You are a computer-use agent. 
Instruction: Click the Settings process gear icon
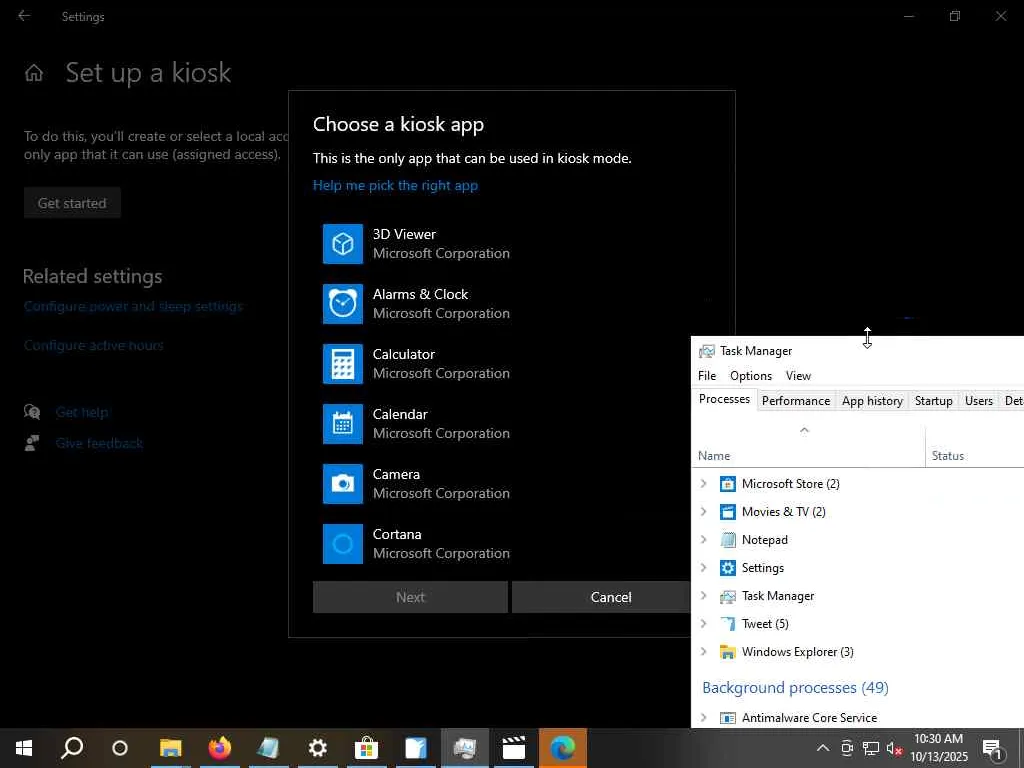pos(728,568)
